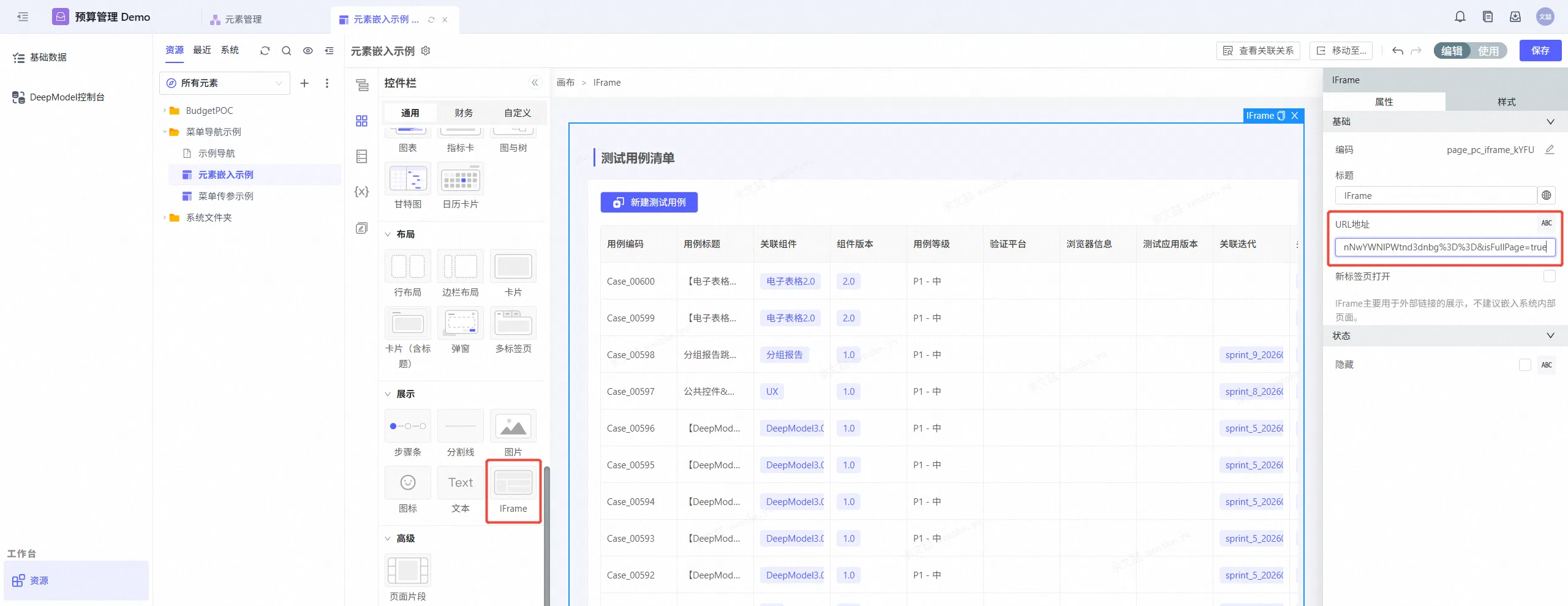
Task: Click the redo arrow icon
Action: click(x=1416, y=51)
